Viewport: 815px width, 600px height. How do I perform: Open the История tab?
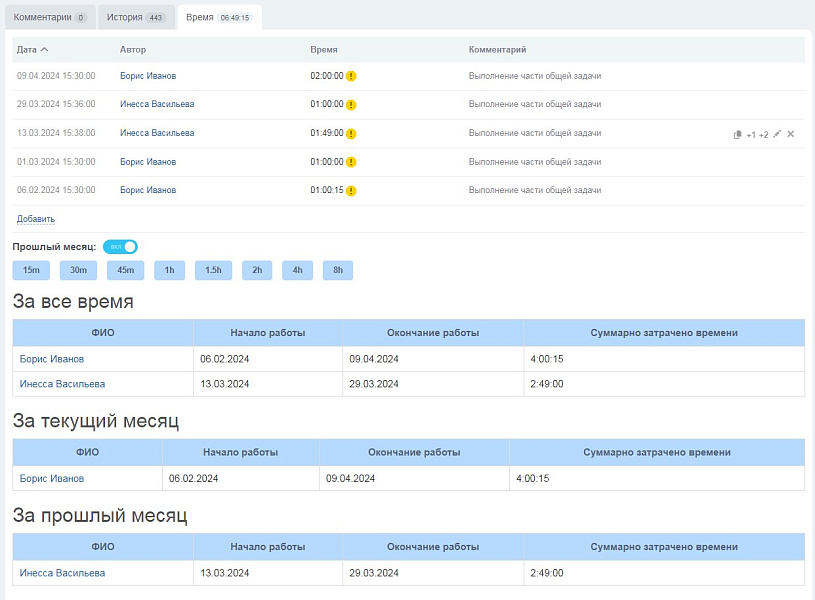(x=134, y=18)
